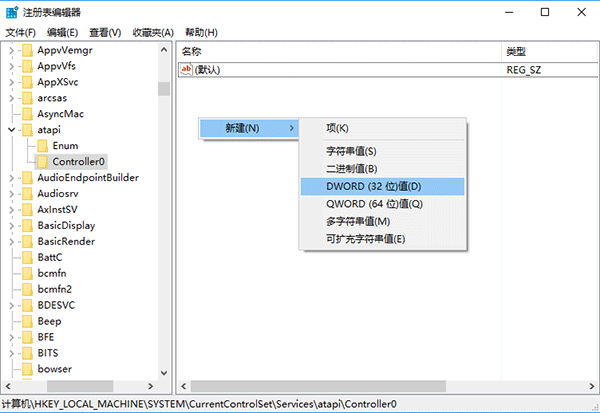The height and width of the screenshot is (413, 600).
Task: Open the 编辑(E) menu
Action: click(62, 33)
